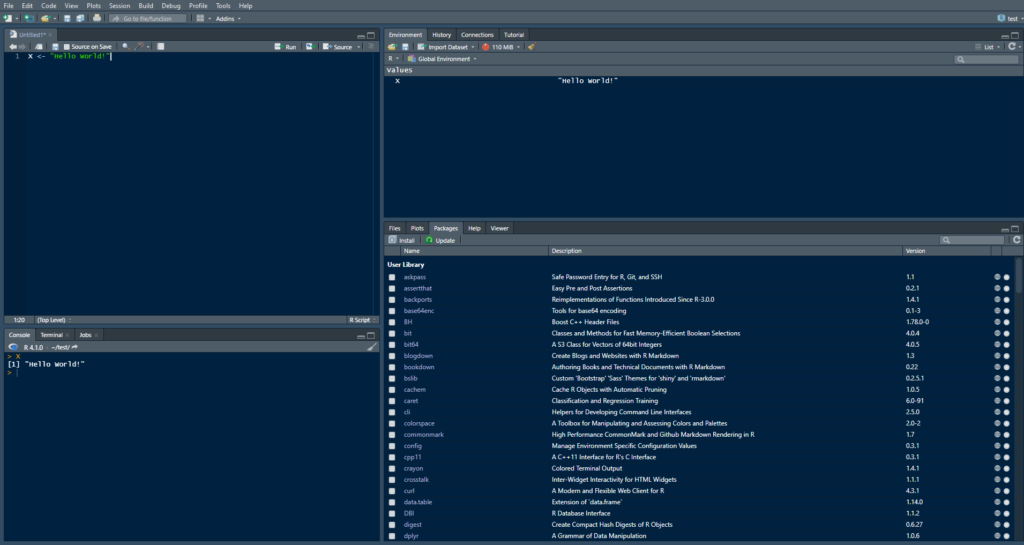Open the Source button dropdown arrow
Screen dimensions: 1024x545
click(359, 47)
